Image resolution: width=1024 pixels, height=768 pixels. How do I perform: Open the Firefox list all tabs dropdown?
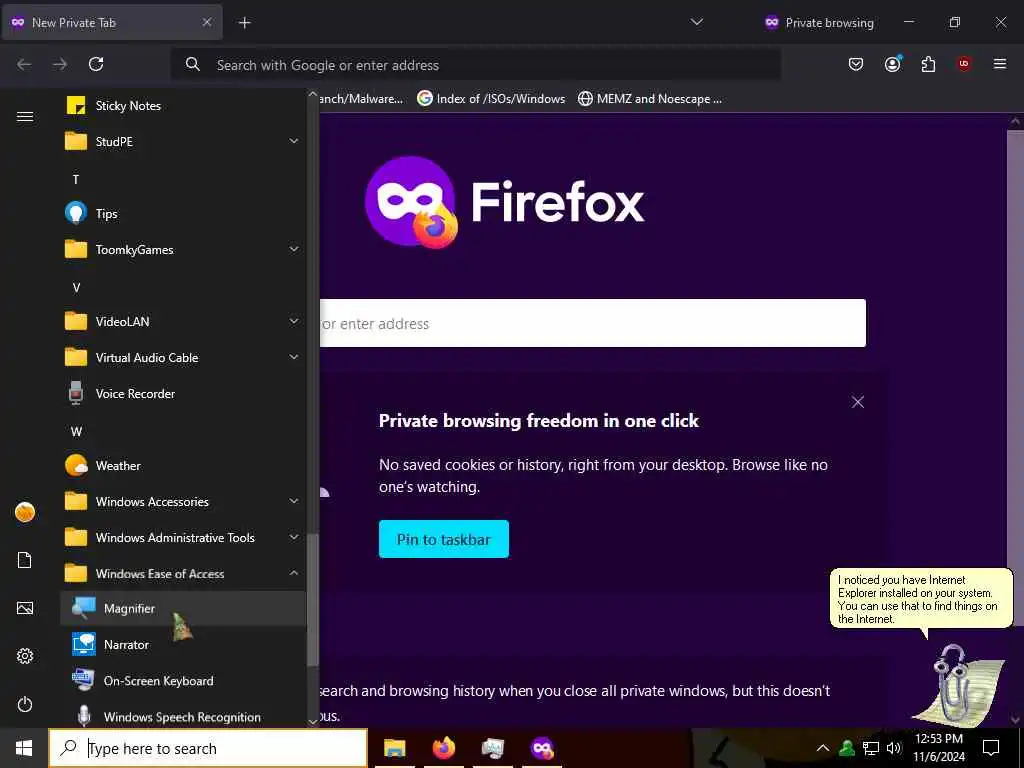(697, 23)
